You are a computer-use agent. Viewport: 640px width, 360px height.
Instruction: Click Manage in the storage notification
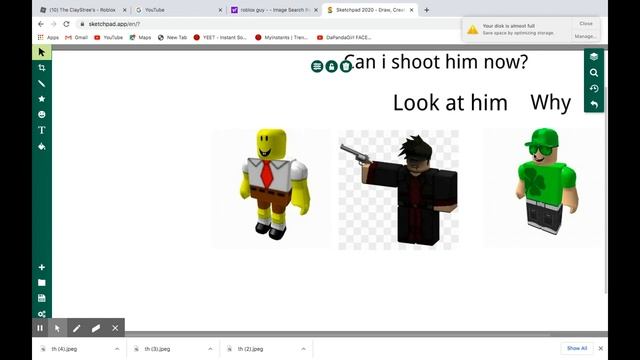[585, 36]
